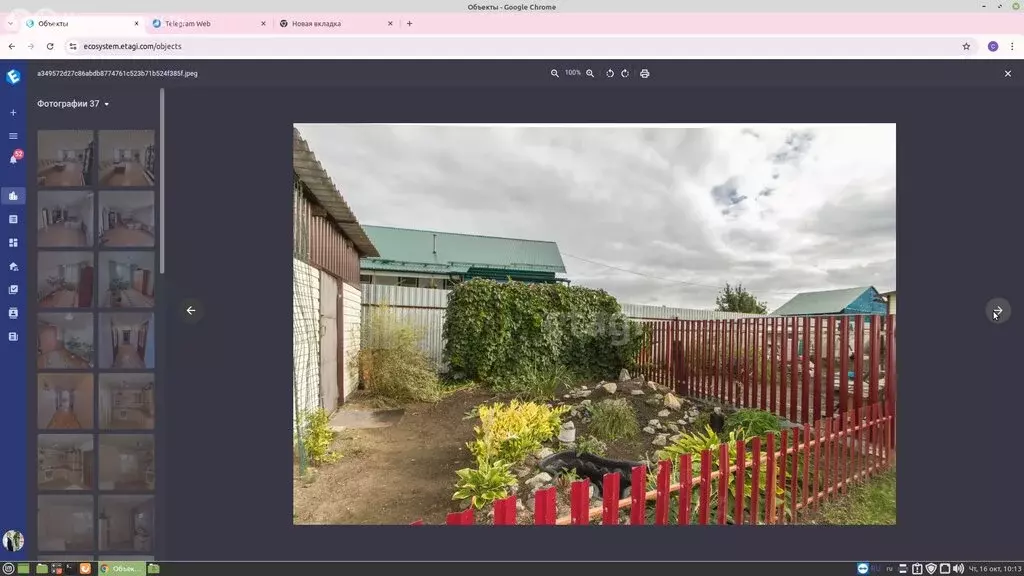Rotate the photo clockwise
The height and width of the screenshot is (576, 1024).
pyautogui.click(x=626, y=72)
